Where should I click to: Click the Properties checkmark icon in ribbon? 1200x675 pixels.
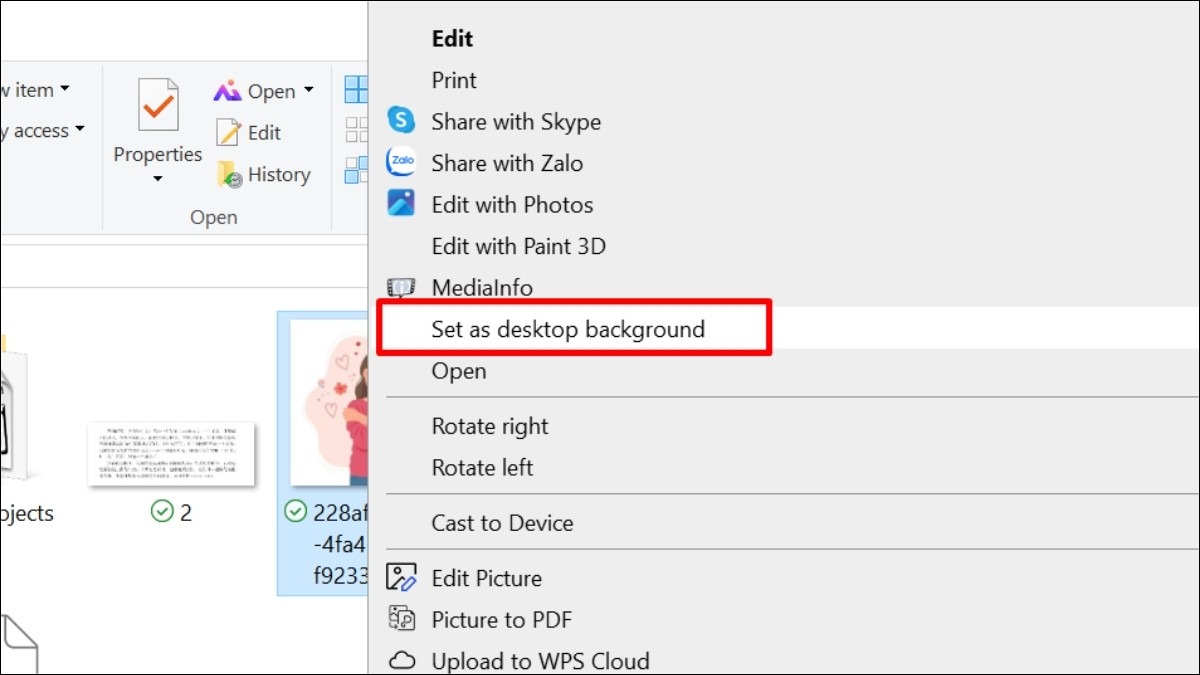pyautogui.click(x=158, y=105)
